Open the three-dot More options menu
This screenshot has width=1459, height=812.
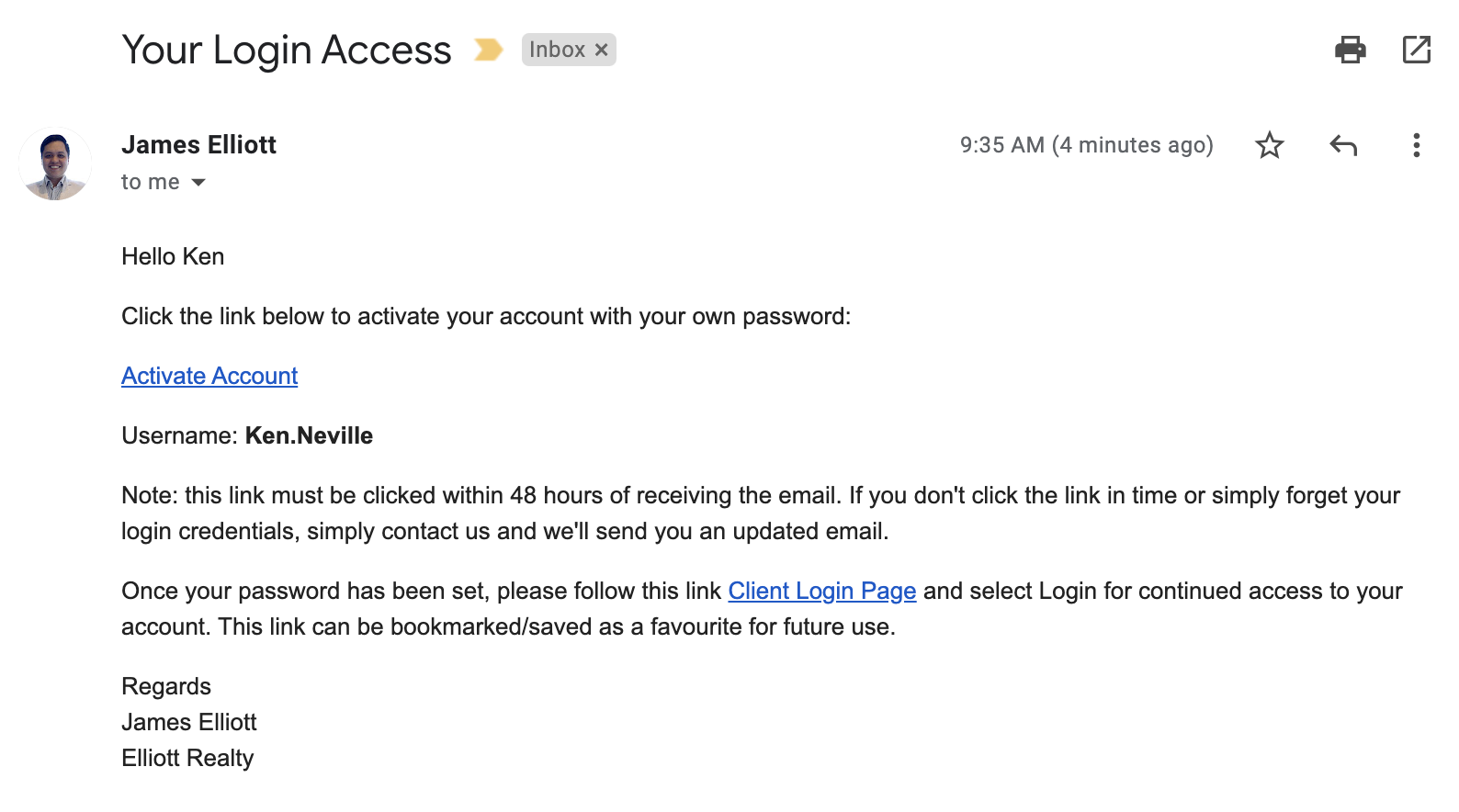coord(1416,145)
